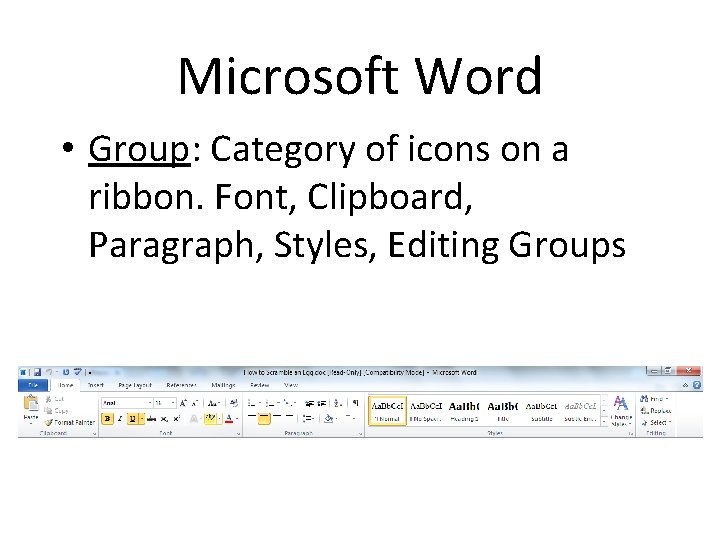Click the Align Text Left icon
This screenshot has width=720, height=540.
252,417
